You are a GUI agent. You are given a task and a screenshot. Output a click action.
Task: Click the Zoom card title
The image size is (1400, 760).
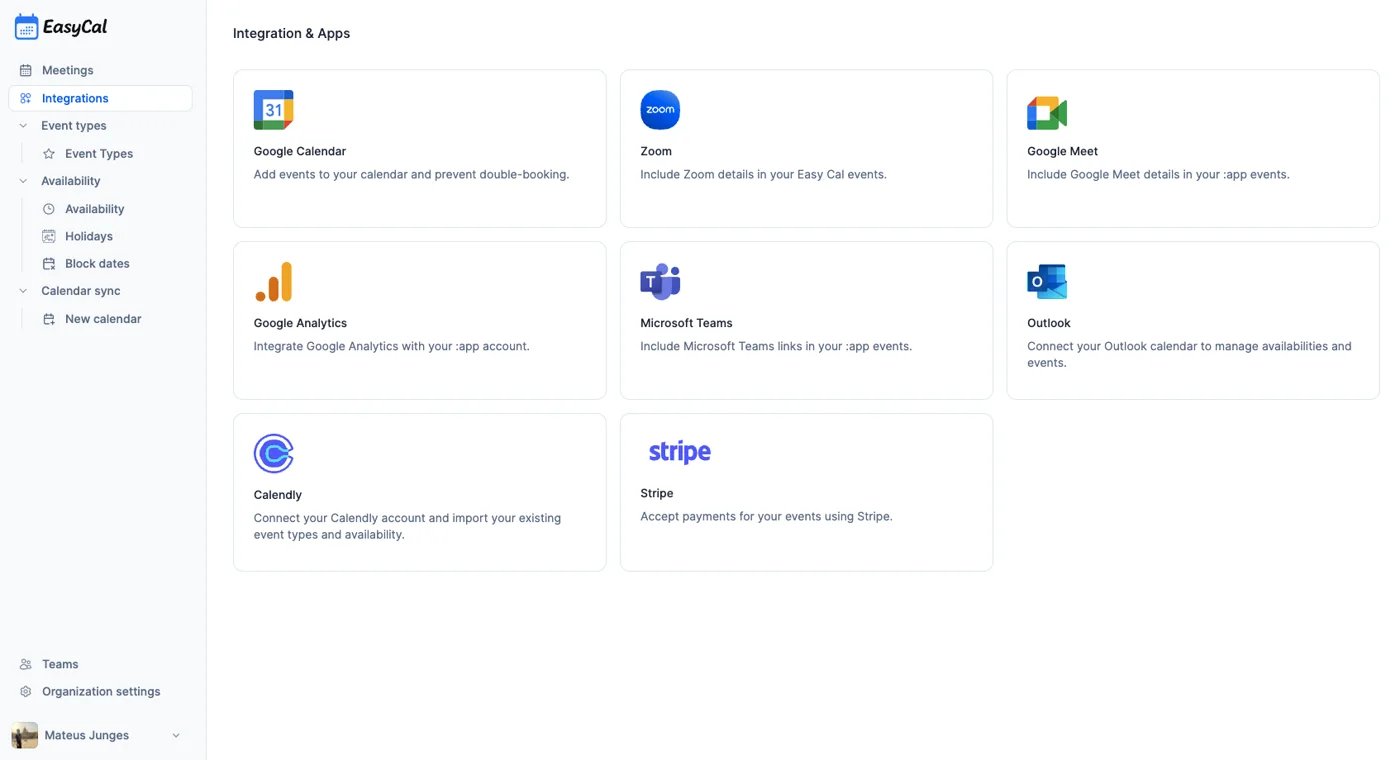pos(656,151)
